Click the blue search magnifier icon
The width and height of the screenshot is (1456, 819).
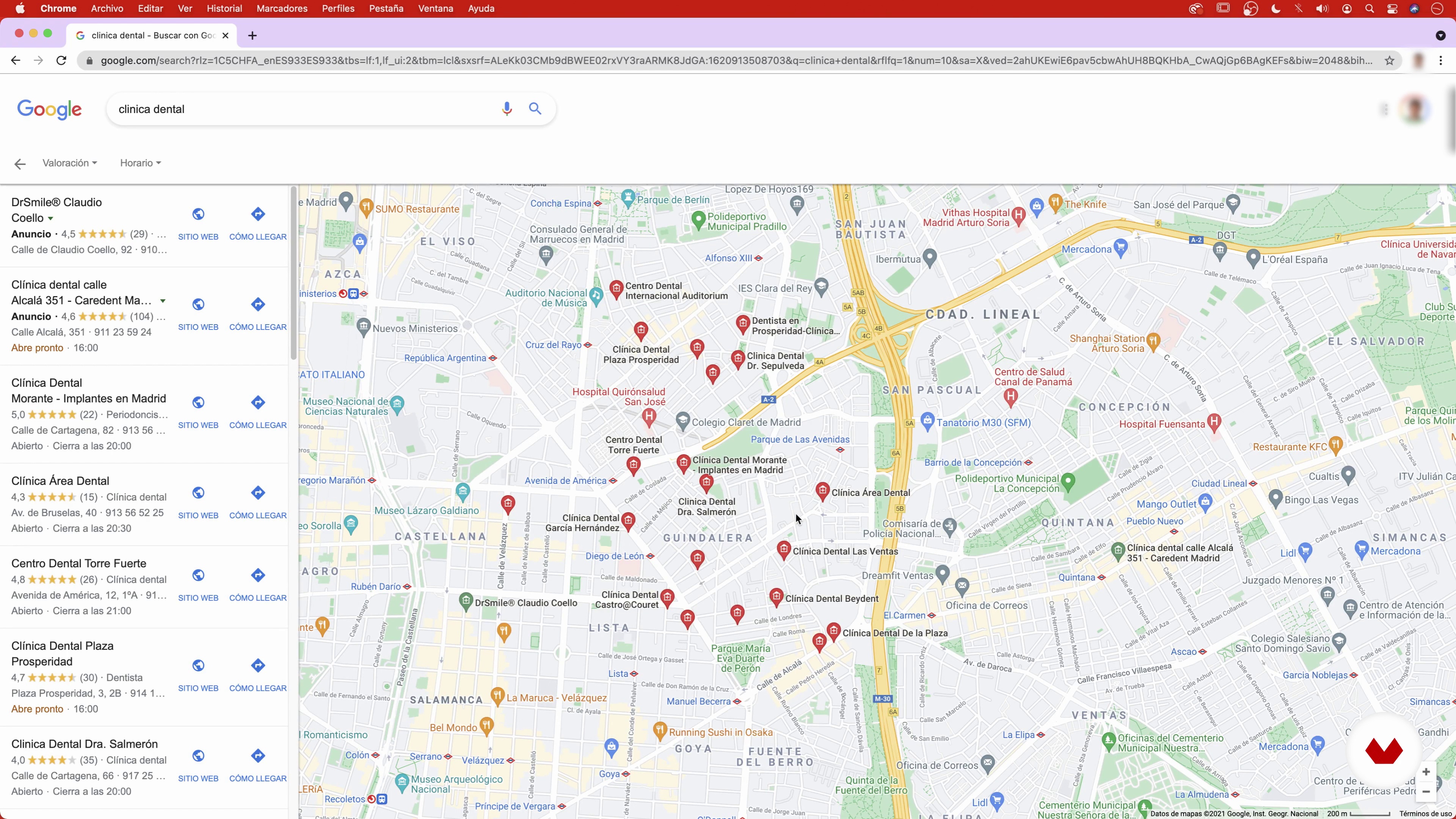[535, 108]
